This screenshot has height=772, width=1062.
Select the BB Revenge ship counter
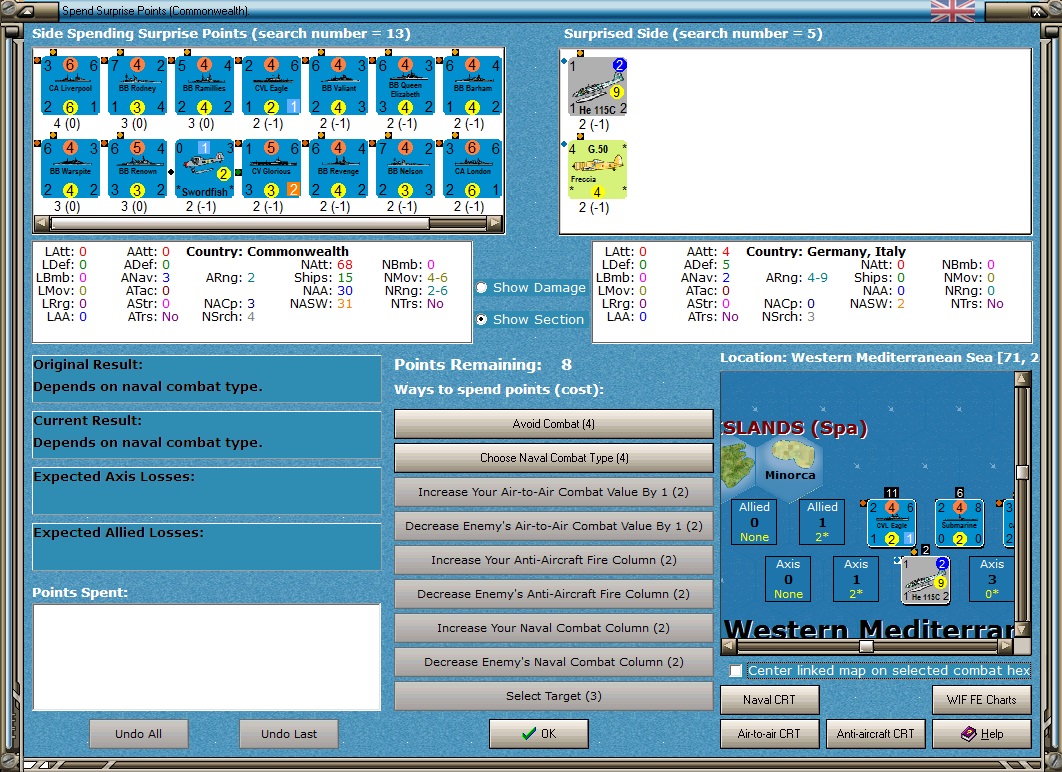point(339,169)
